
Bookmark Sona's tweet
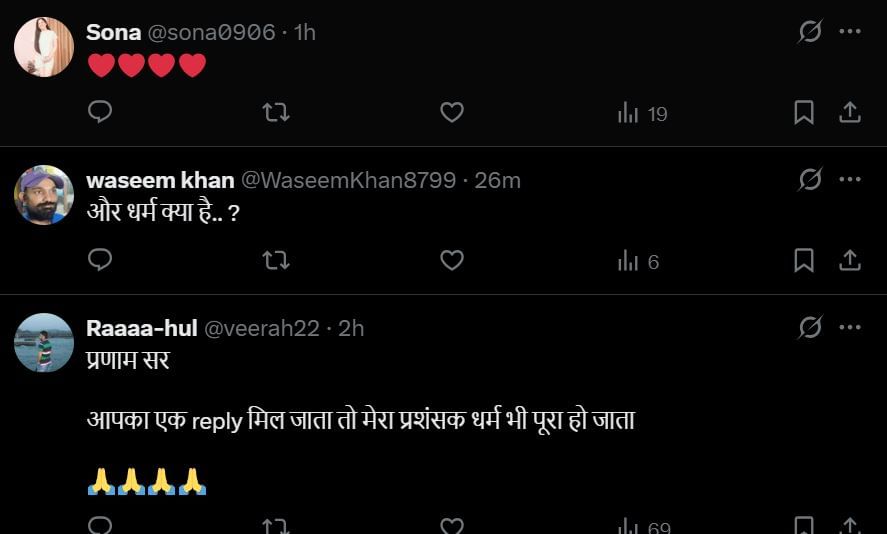click(x=803, y=113)
